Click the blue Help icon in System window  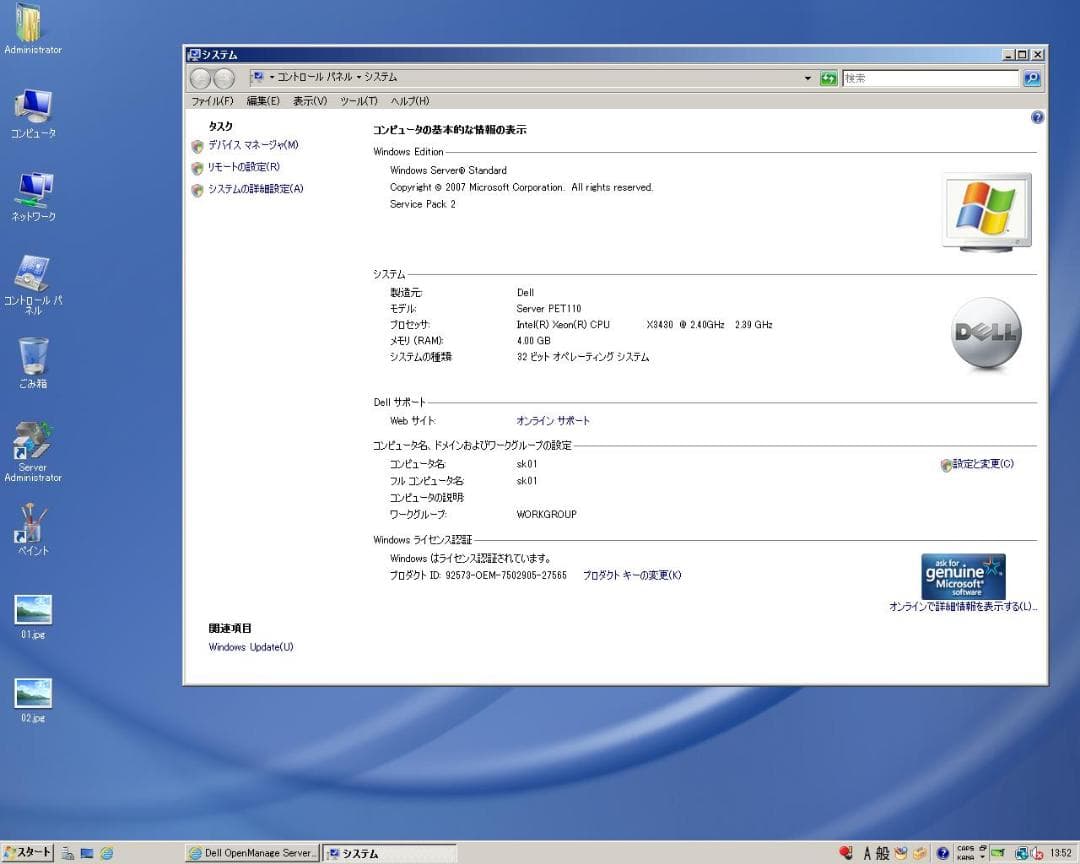click(1037, 117)
